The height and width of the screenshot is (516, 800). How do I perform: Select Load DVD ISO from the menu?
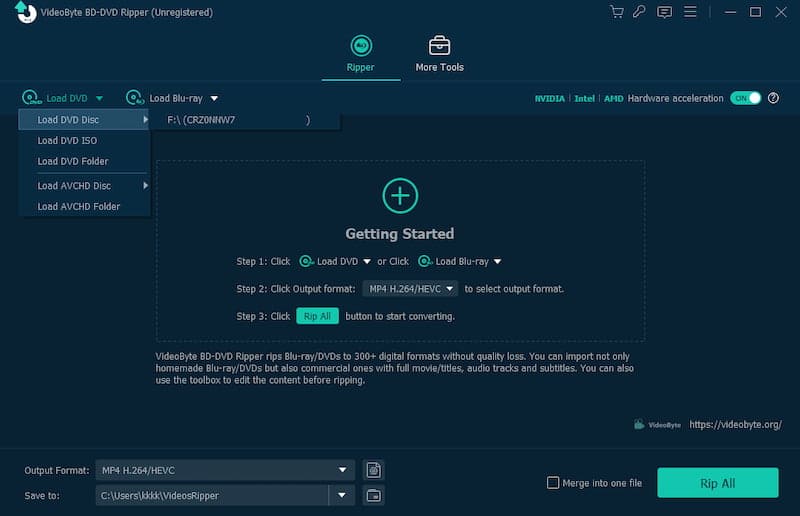click(x=67, y=141)
